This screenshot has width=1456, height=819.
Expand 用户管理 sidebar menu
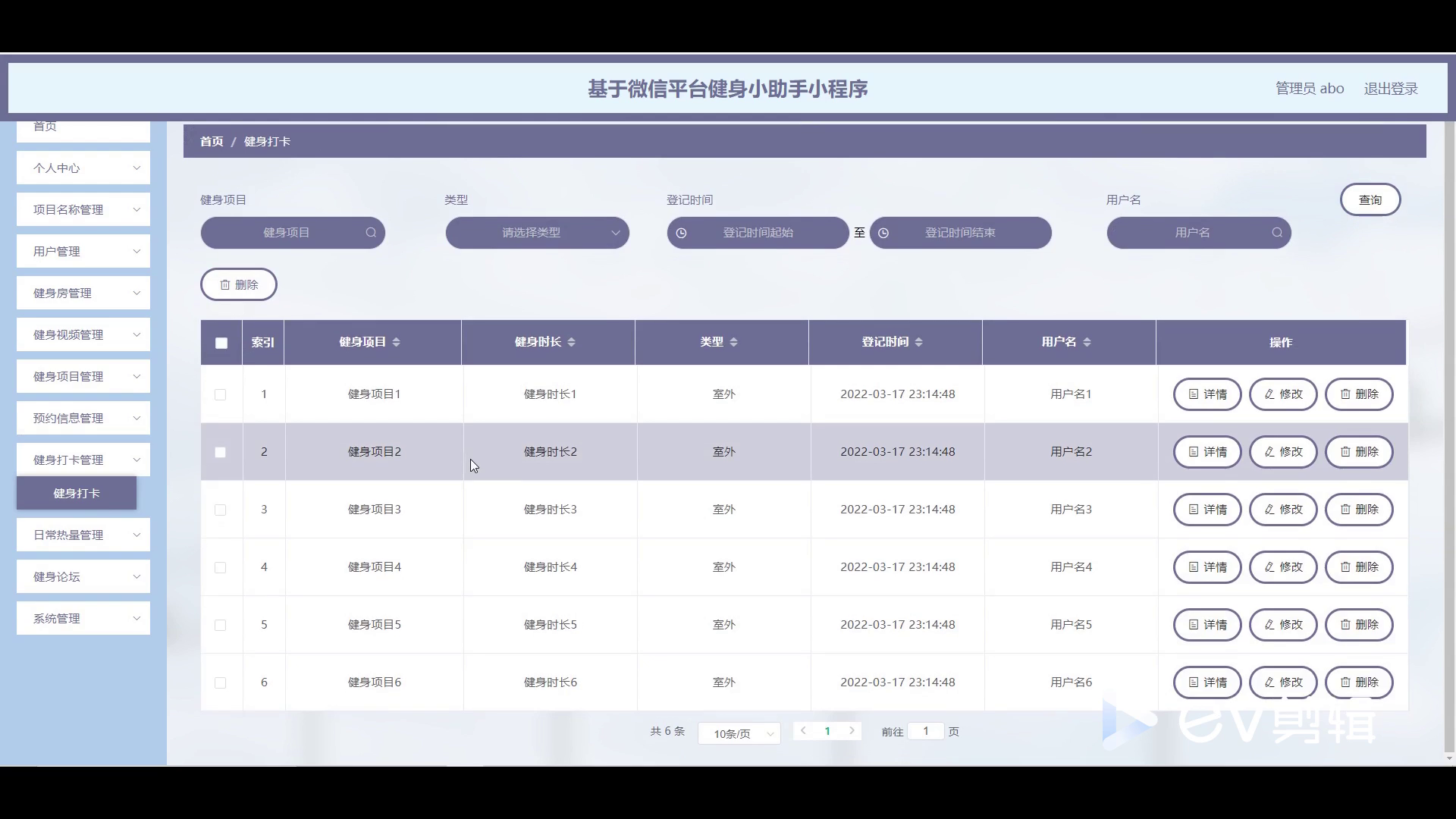pyautogui.click(x=83, y=251)
